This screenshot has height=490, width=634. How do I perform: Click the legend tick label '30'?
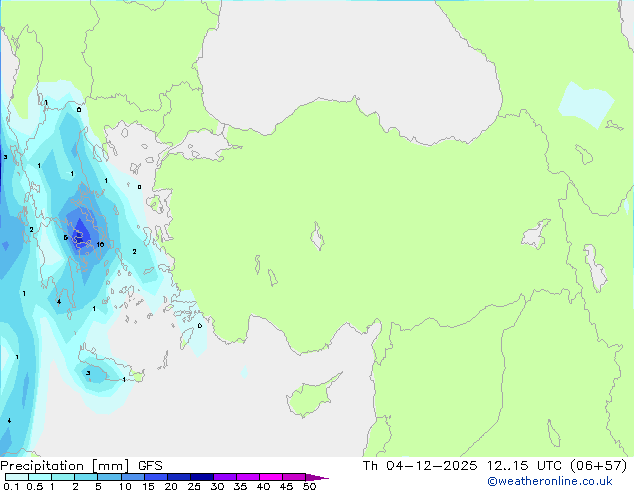pos(217,486)
